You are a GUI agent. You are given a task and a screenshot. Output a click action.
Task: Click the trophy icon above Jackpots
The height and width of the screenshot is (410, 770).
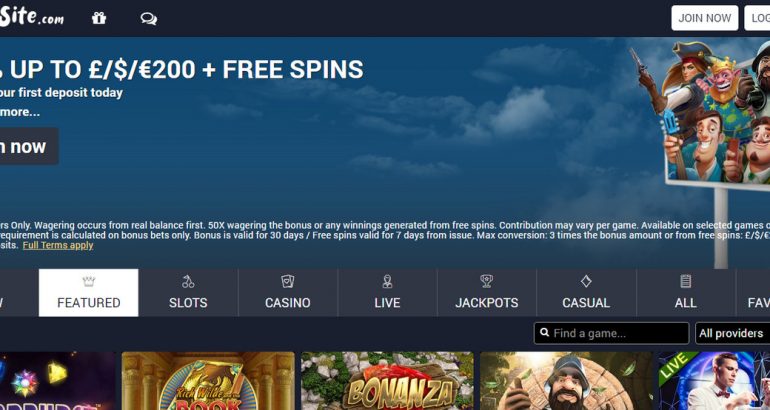[487, 281]
